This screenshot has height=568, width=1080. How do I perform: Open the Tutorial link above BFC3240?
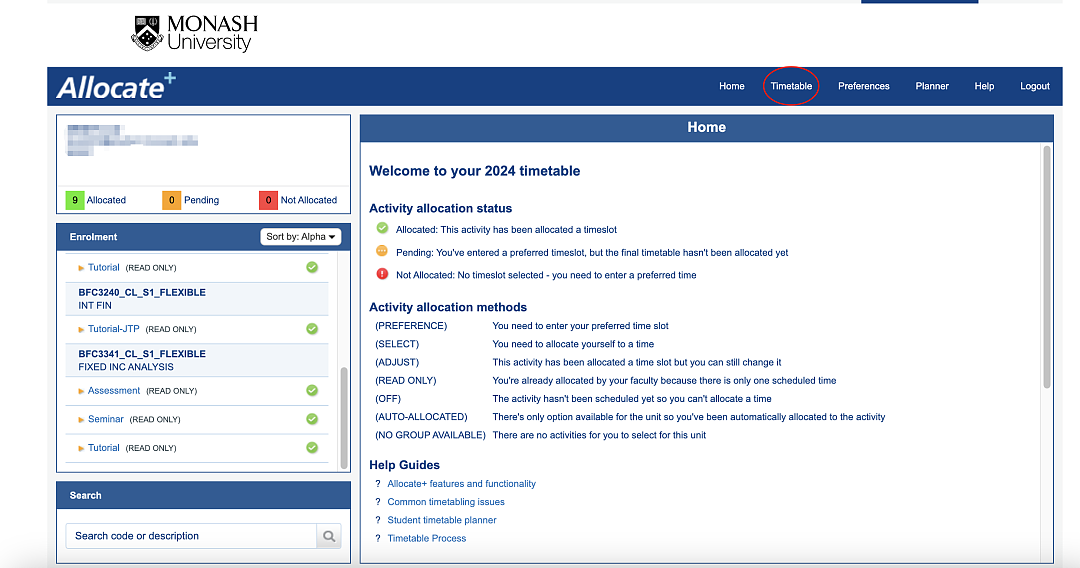point(103,267)
